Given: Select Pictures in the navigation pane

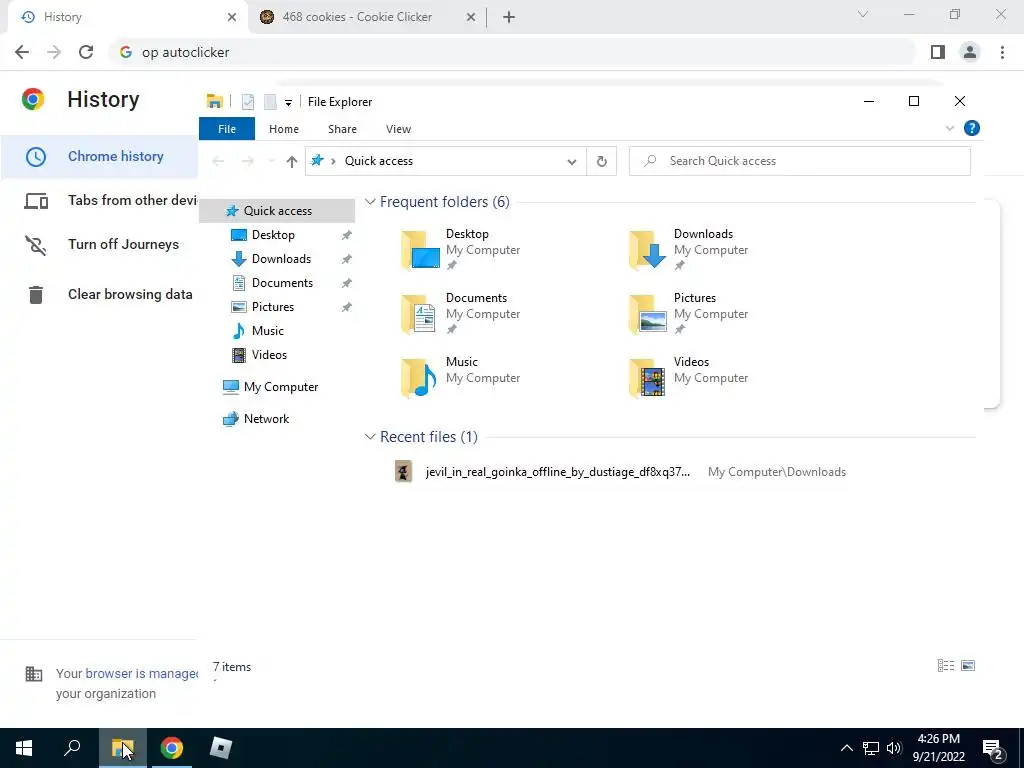Looking at the screenshot, I should coord(273,306).
